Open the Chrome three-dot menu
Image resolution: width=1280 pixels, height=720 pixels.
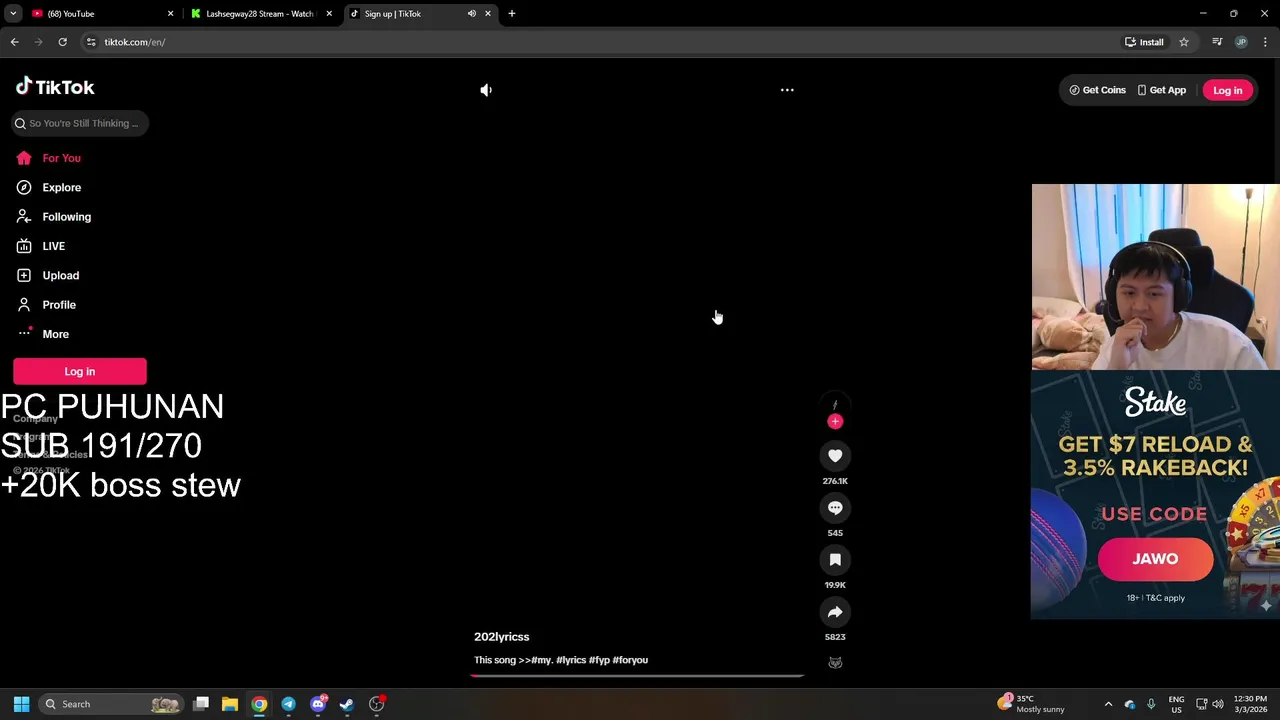[1266, 42]
